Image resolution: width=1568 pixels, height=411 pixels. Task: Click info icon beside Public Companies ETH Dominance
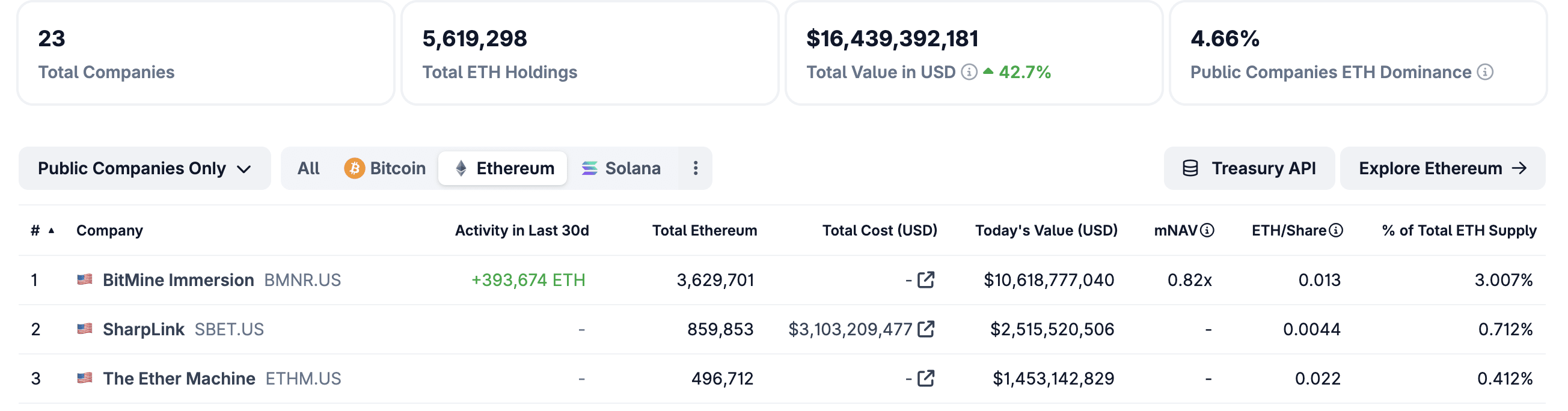click(1485, 72)
